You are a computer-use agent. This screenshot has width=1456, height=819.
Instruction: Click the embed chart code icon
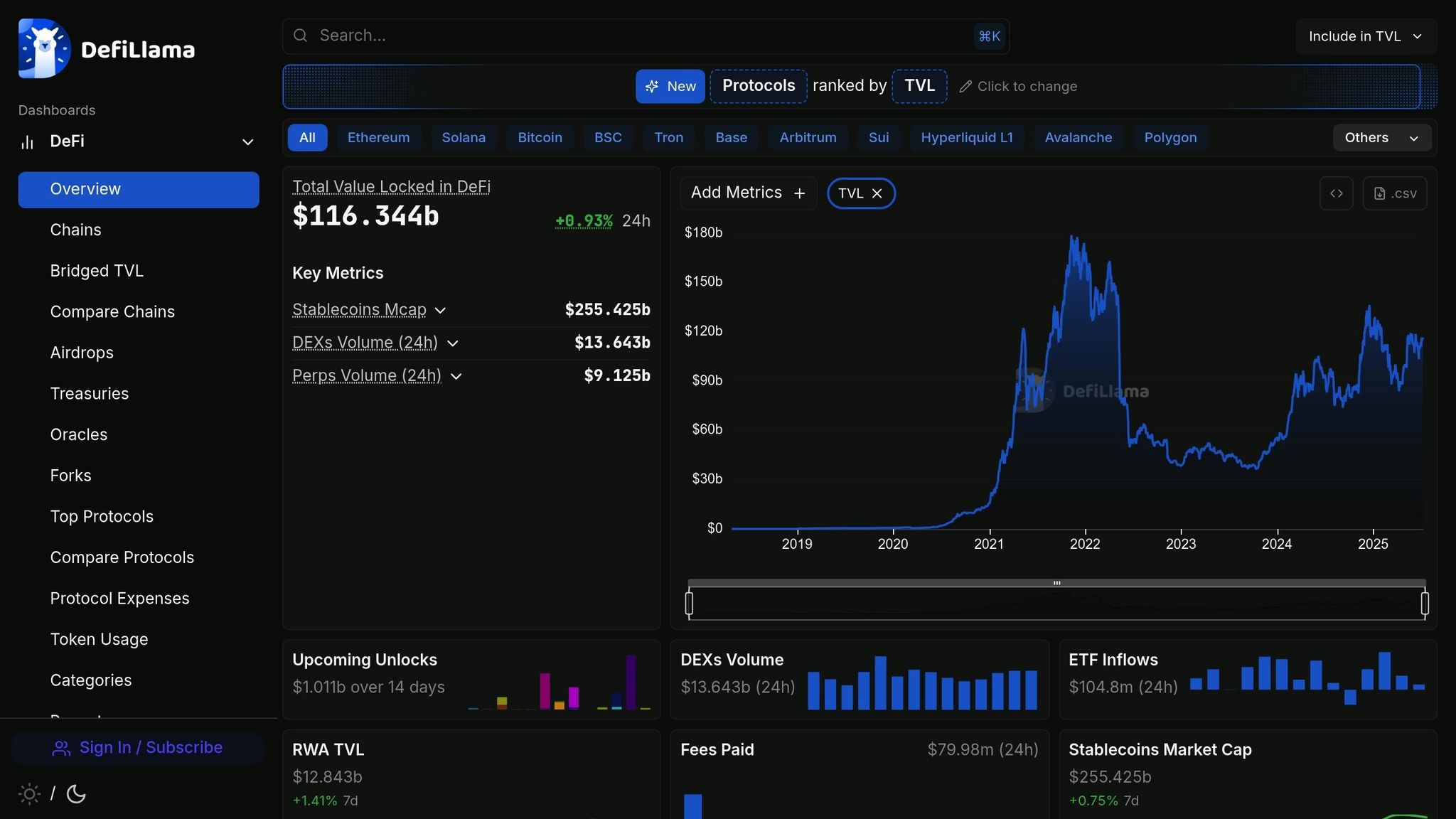[1336, 193]
